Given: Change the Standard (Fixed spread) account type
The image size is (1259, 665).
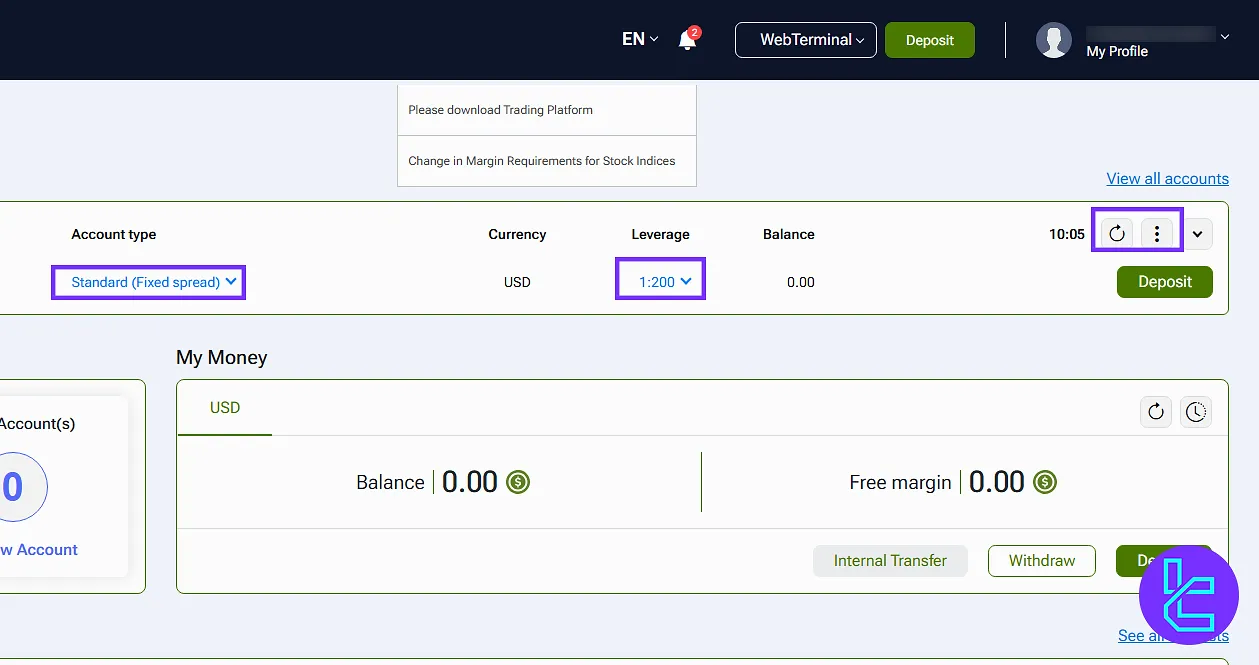Looking at the screenshot, I should (x=148, y=282).
